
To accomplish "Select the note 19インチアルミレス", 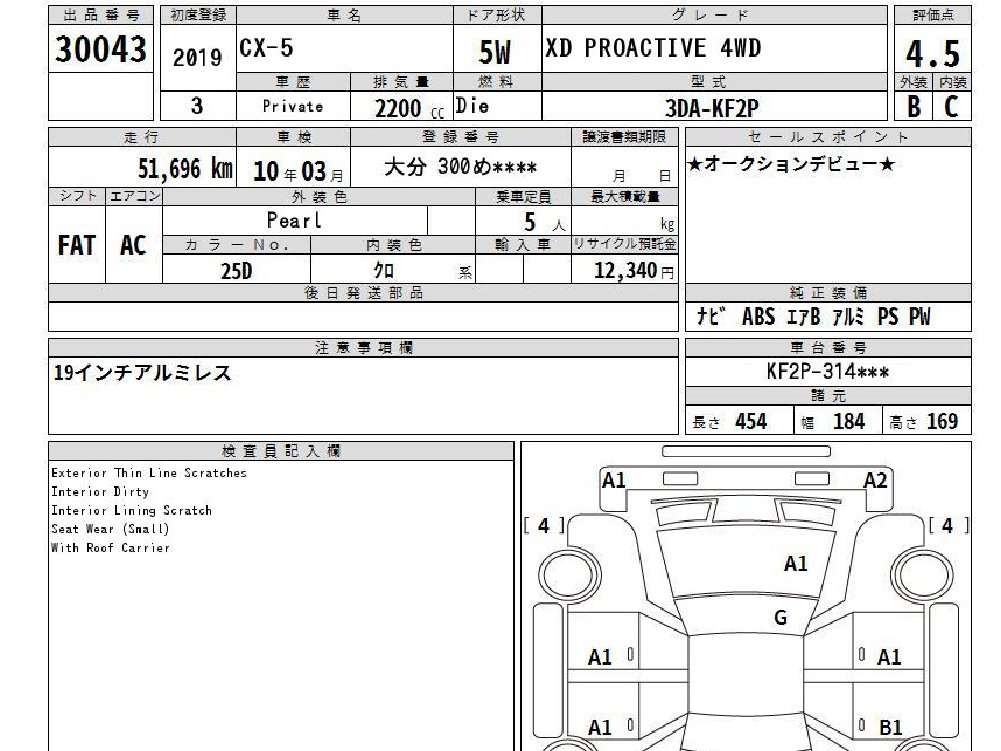I will (142, 373).
